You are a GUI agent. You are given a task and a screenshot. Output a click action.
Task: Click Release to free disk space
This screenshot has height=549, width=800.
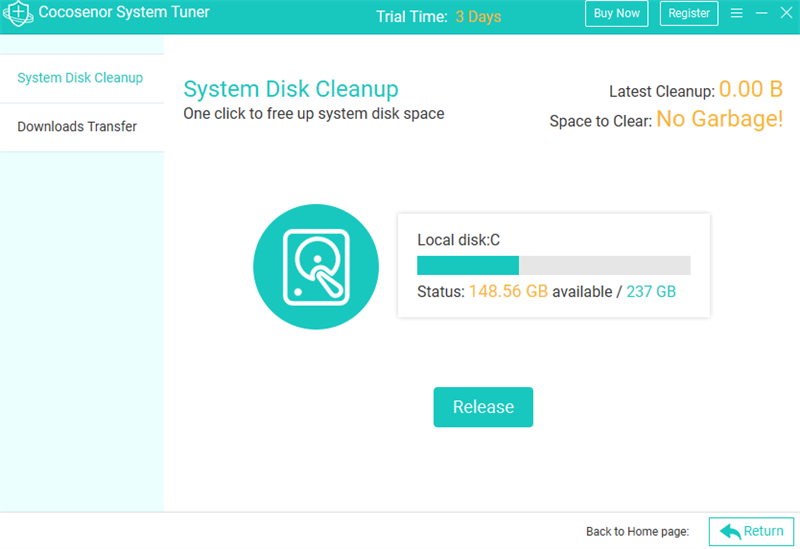pyautogui.click(x=483, y=407)
